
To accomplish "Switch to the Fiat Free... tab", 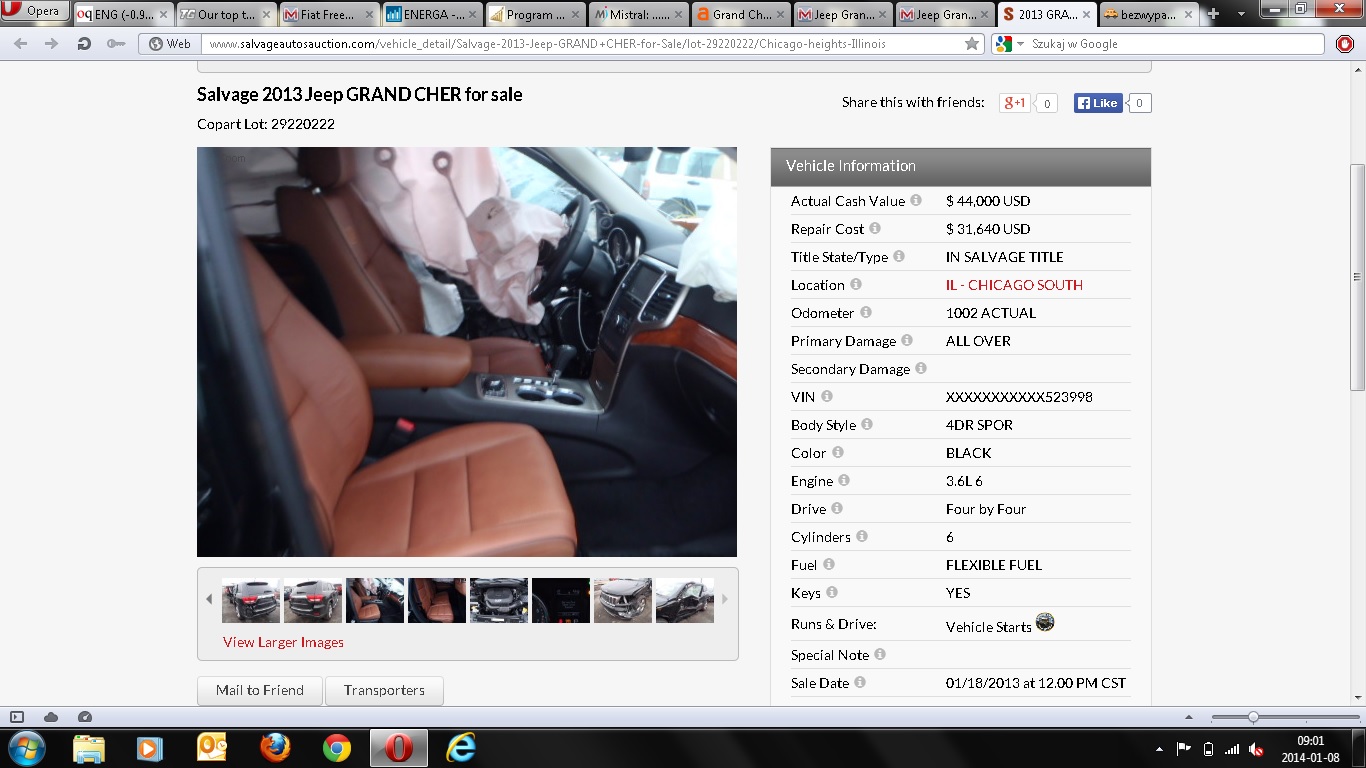I will [x=329, y=14].
